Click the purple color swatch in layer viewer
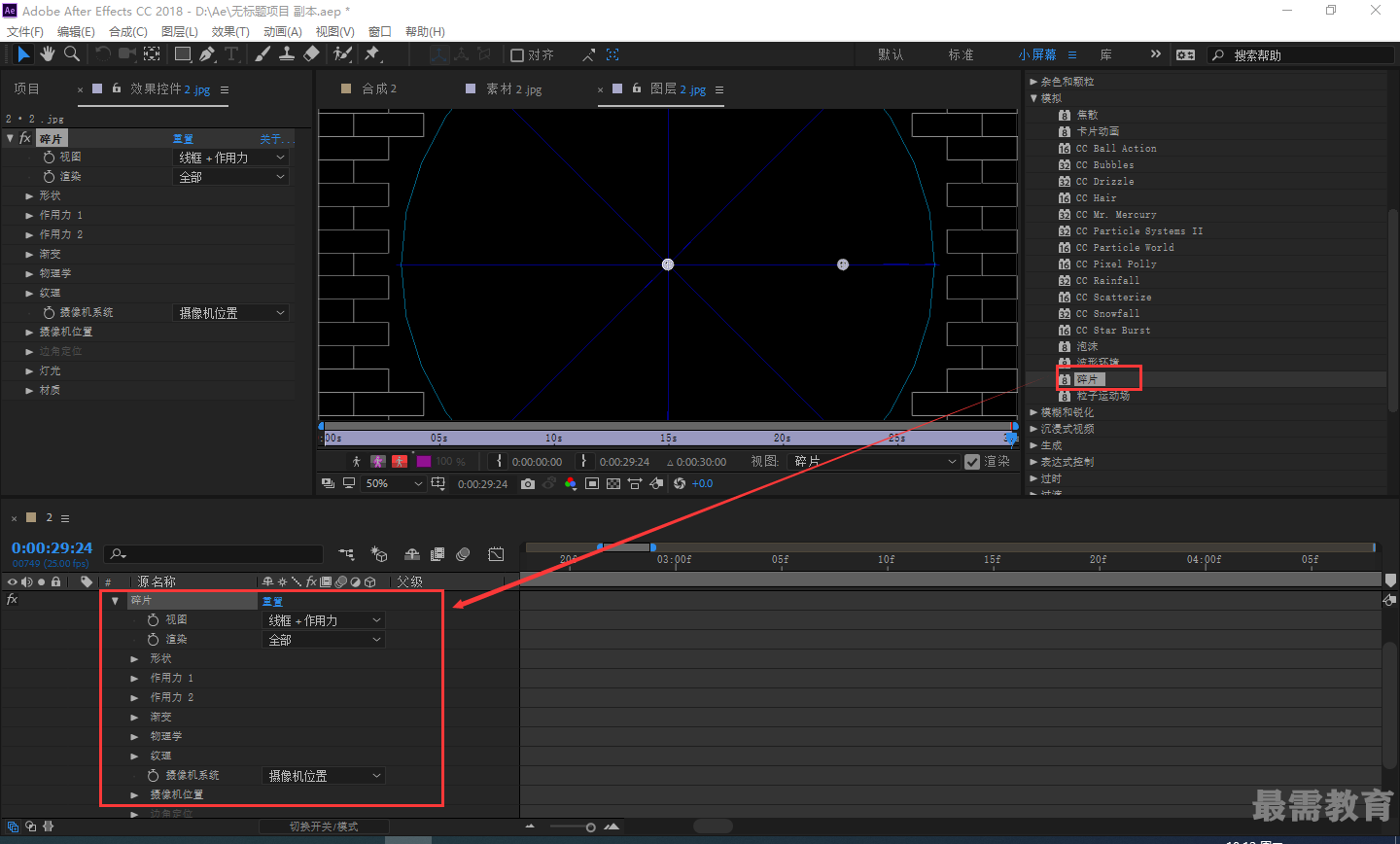This screenshot has width=1400, height=844. tap(423, 461)
